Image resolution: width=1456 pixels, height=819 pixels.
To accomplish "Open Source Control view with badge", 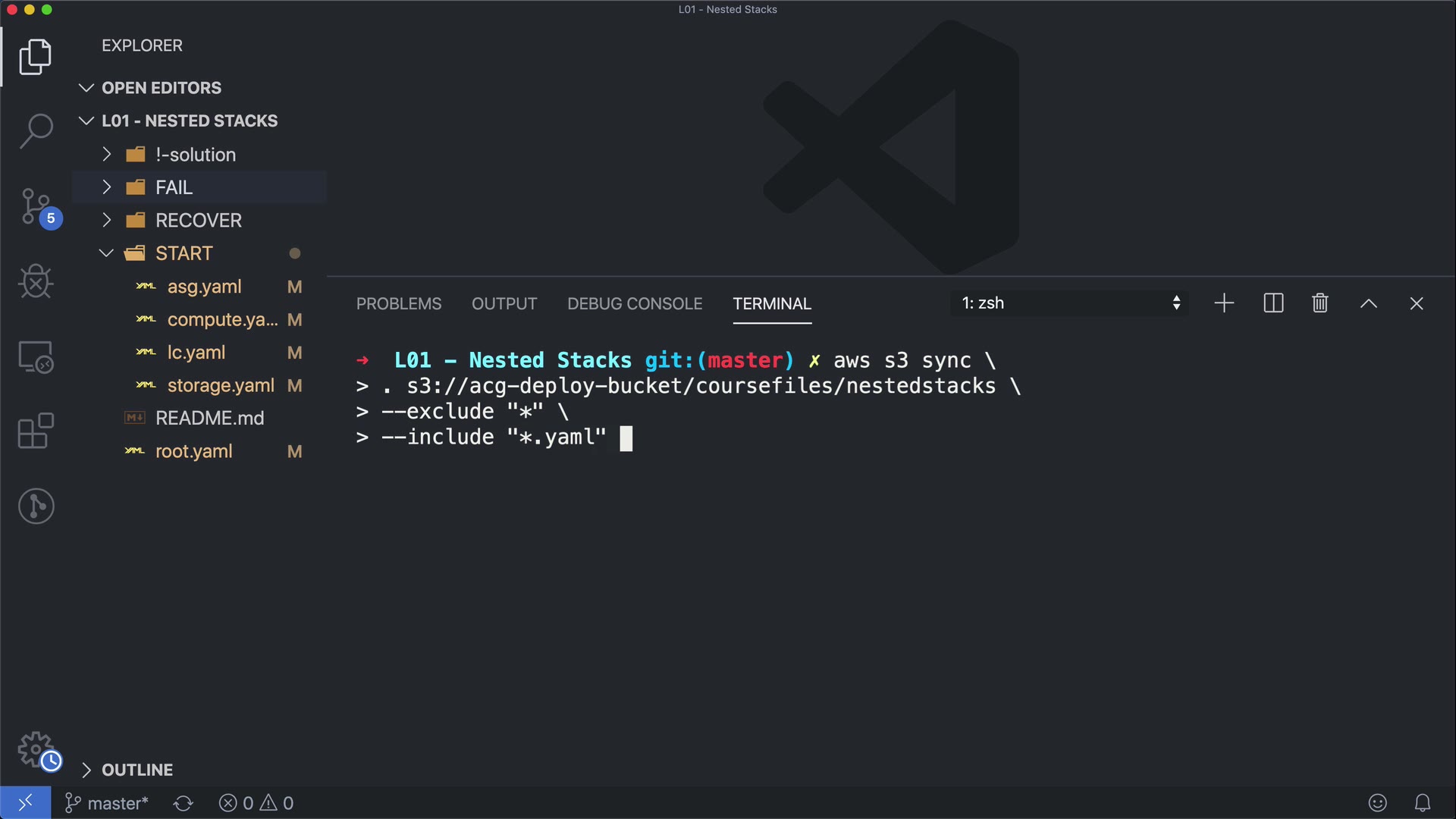I will tap(36, 206).
